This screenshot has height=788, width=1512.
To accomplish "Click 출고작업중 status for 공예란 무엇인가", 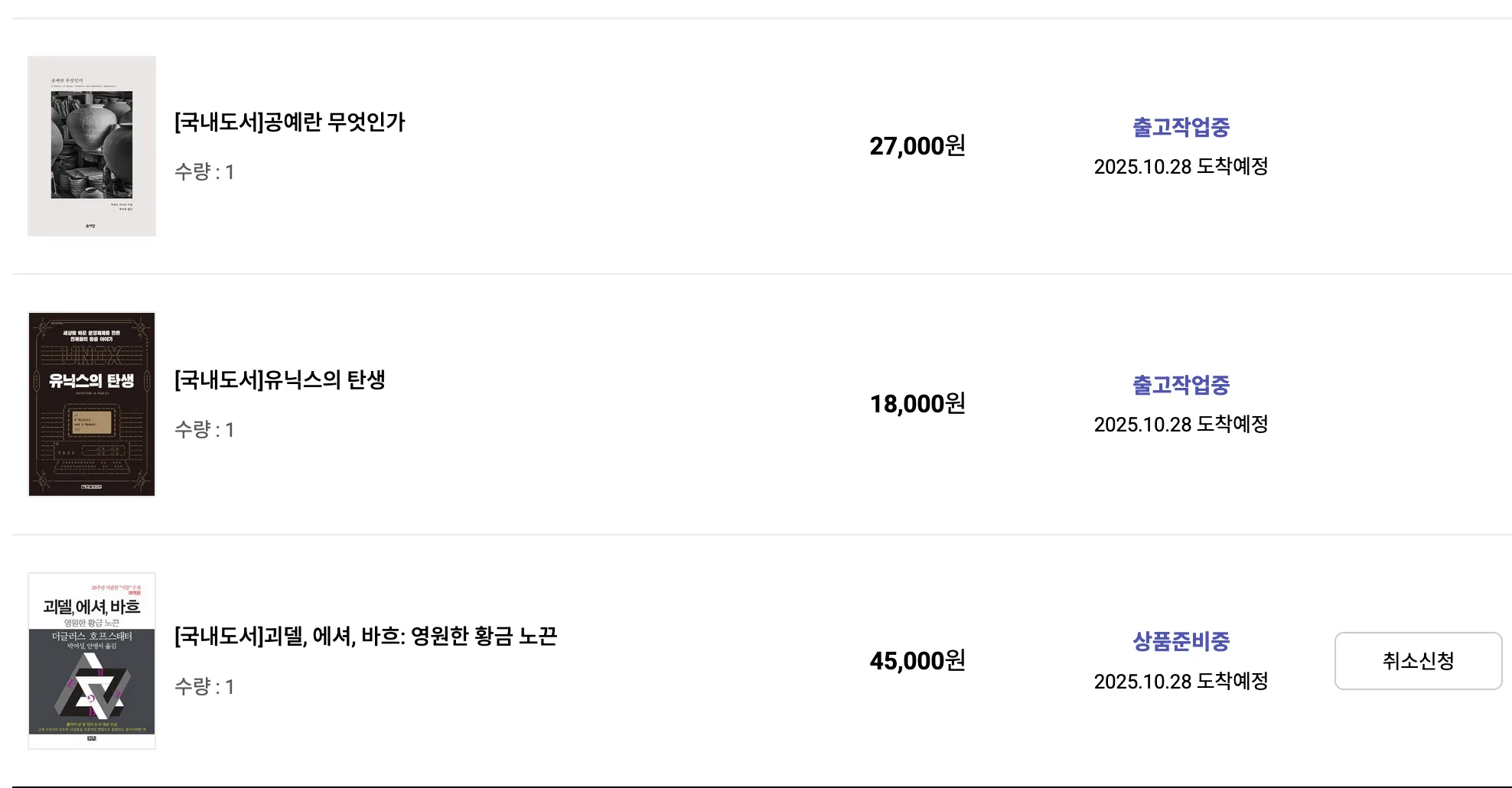I will tap(1181, 127).
